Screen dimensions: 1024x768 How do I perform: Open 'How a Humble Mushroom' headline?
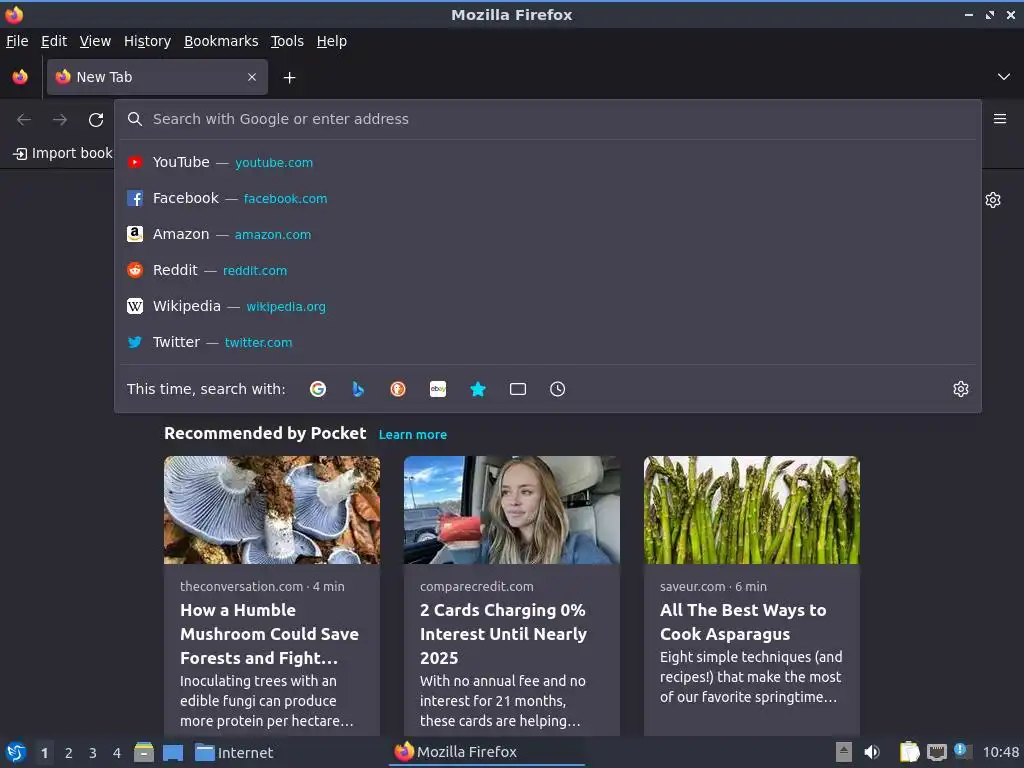(x=270, y=634)
